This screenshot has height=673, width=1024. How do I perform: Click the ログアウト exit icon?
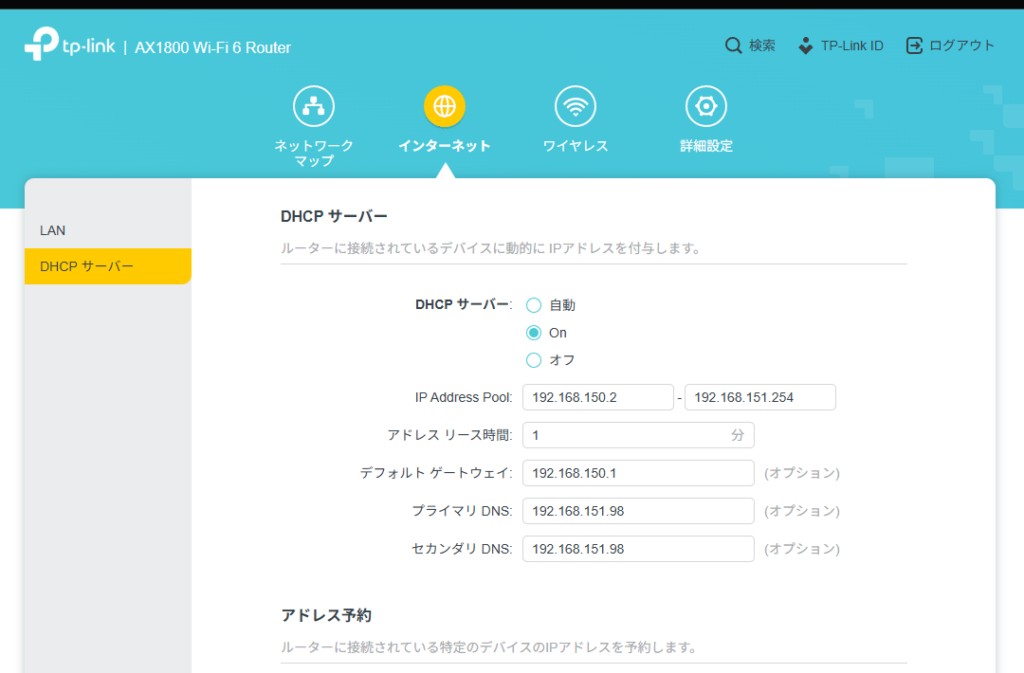point(913,45)
